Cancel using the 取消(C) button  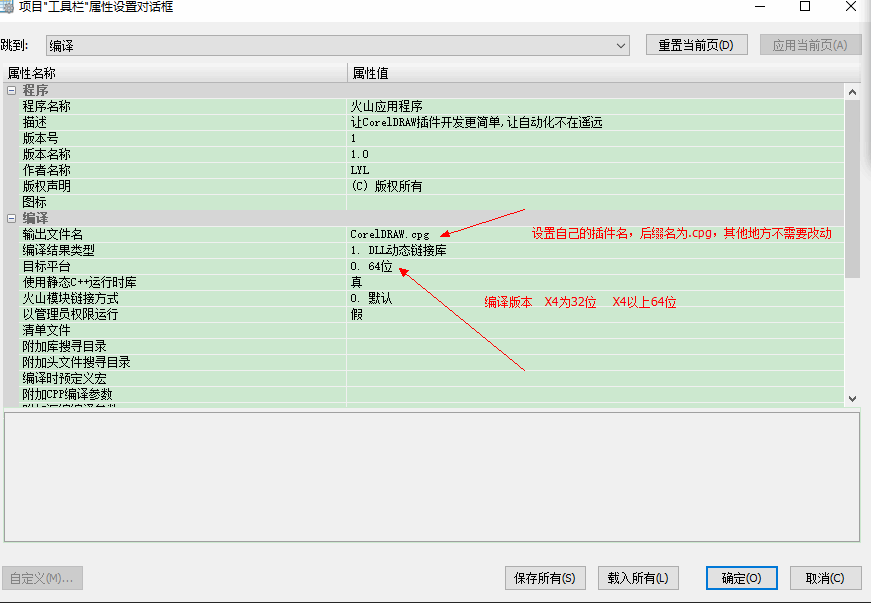pos(825,578)
